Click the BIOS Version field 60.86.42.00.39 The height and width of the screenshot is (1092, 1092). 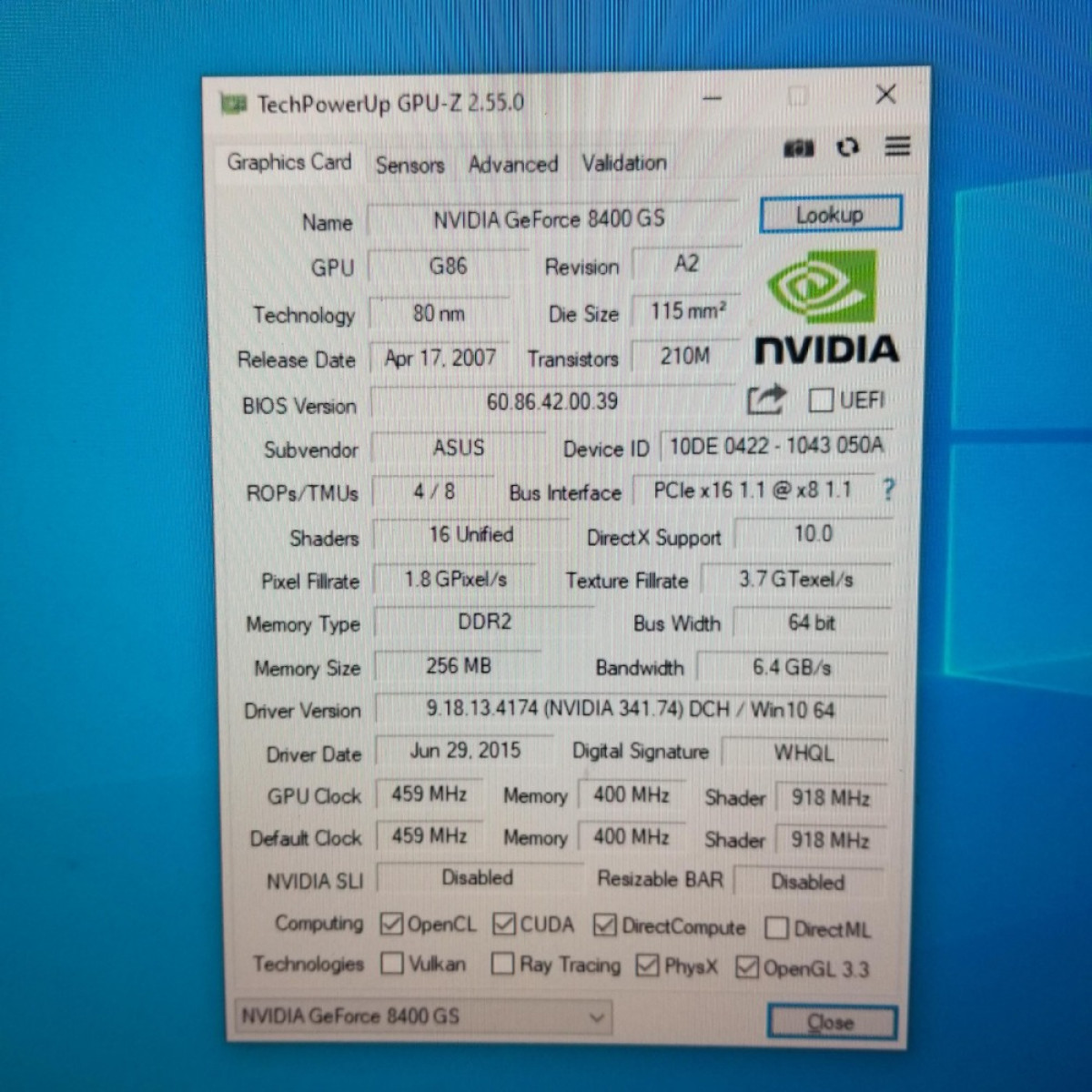pyautogui.click(x=553, y=401)
